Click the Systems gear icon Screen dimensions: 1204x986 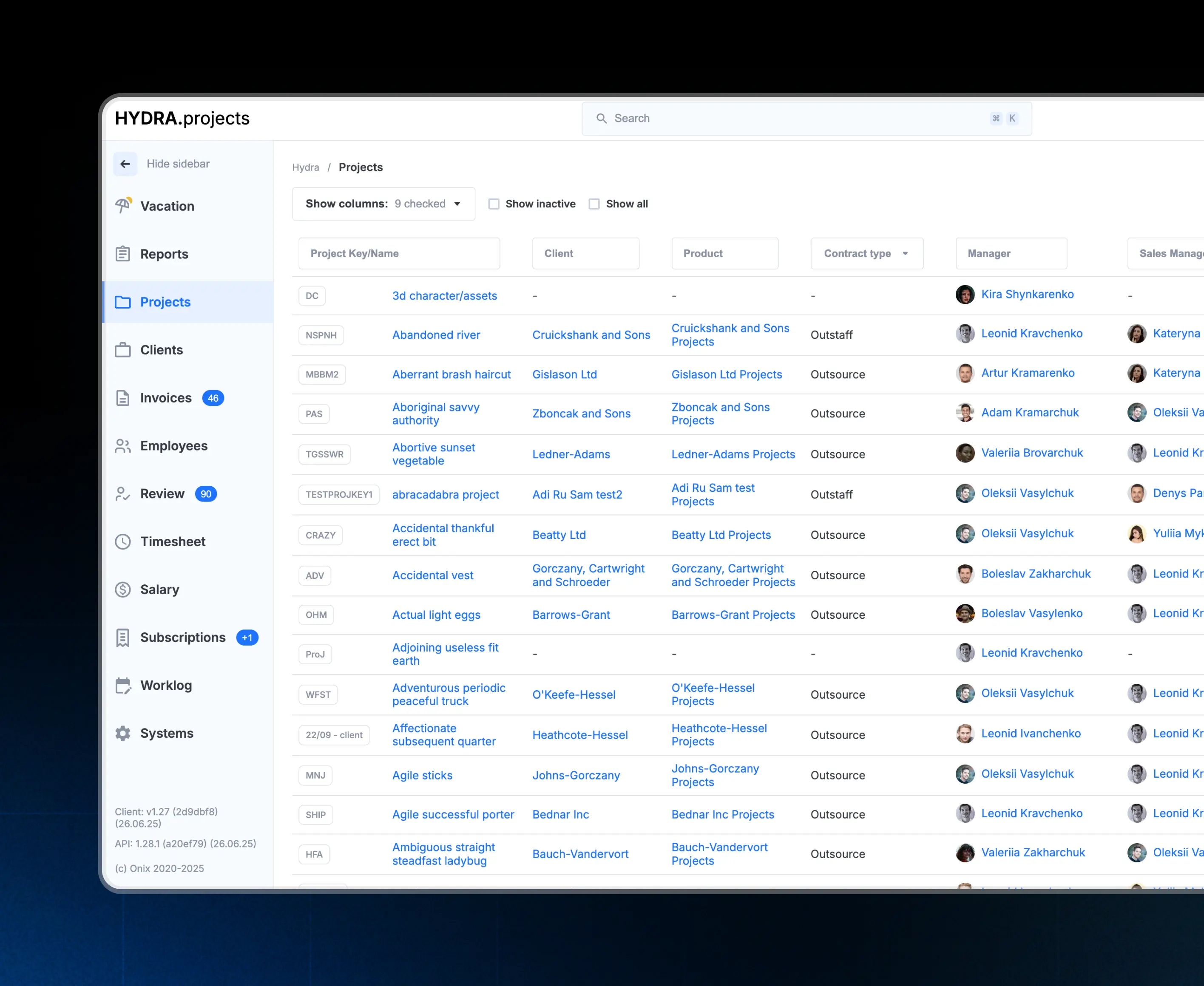point(123,733)
